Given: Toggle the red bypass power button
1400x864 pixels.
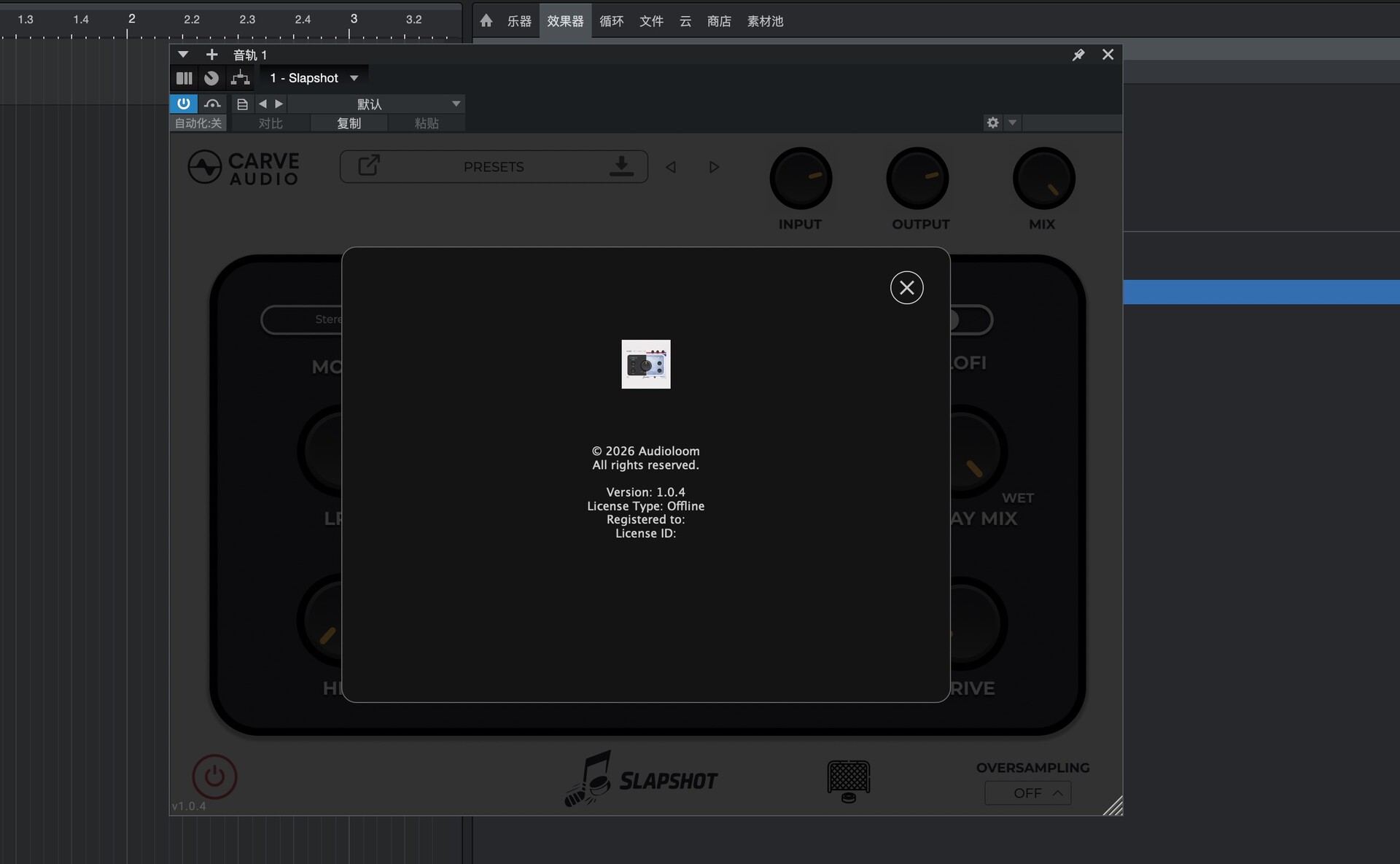Looking at the screenshot, I should [x=214, y=777].
